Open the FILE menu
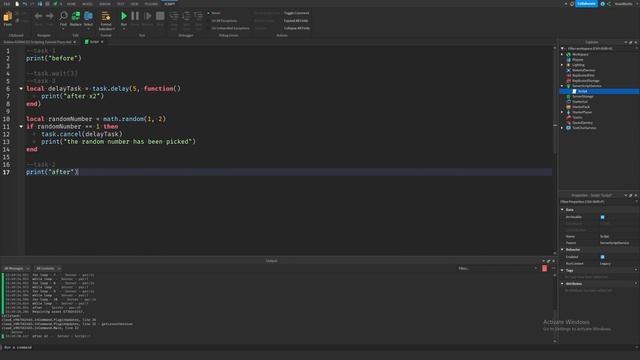 click(x=7, y=4)
